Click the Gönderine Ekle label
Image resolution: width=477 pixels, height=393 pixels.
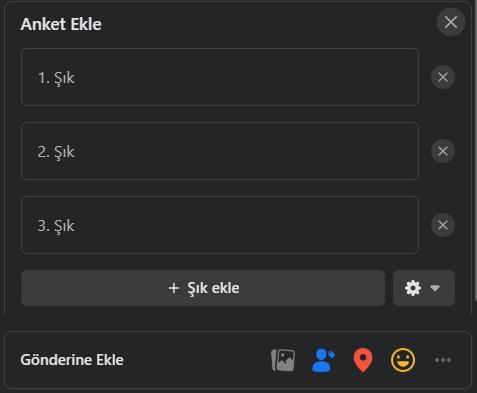[72, 360]
